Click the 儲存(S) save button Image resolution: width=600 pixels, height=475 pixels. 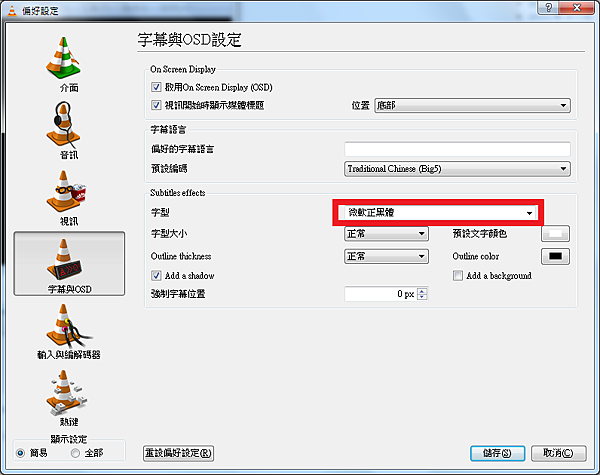[497, 453]
